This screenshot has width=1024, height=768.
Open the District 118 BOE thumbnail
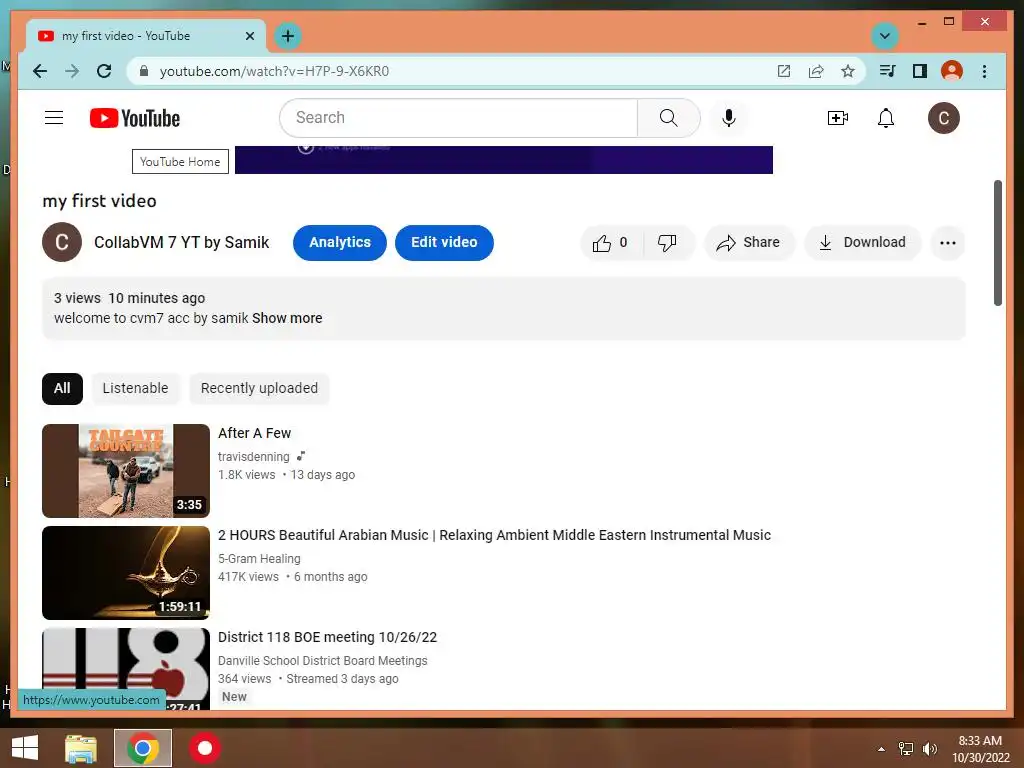tap(126, 669)
